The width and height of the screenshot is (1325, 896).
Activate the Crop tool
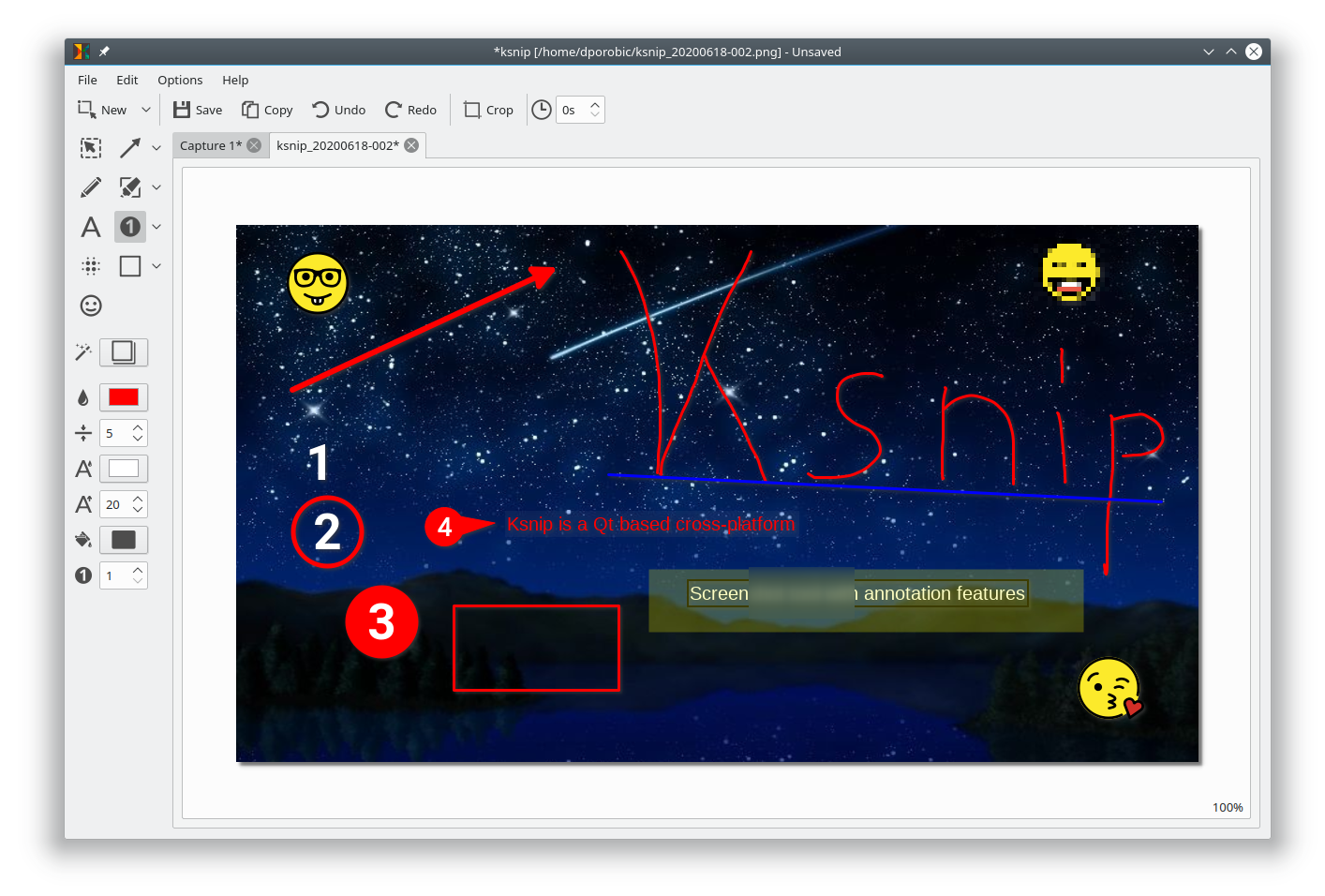click(488, 110)
